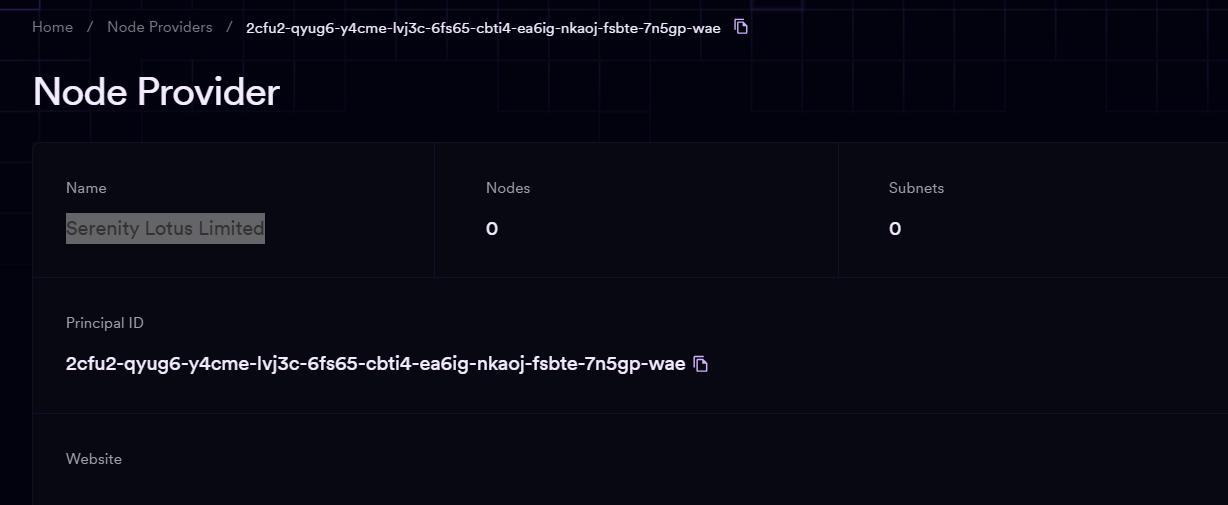Click the Principal ID field label
The height and width of the screenshot is (505, 1228).
105,323
